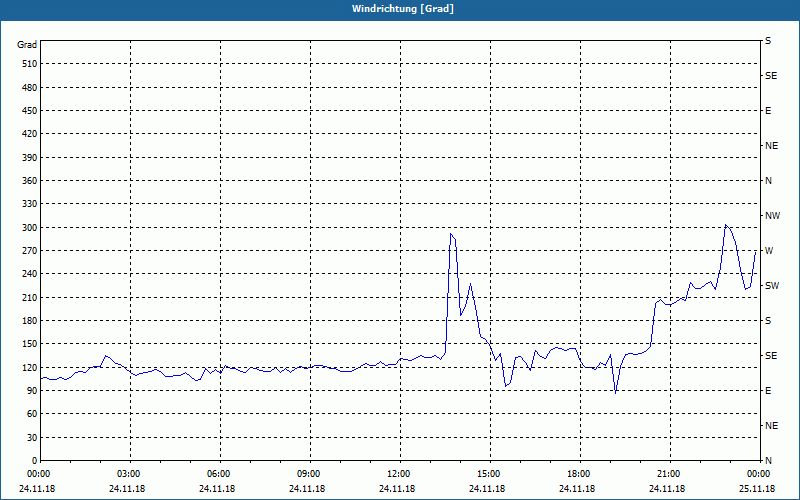Select the 480 axis value
Screen dimensions: 800x500
coord(30,87)
